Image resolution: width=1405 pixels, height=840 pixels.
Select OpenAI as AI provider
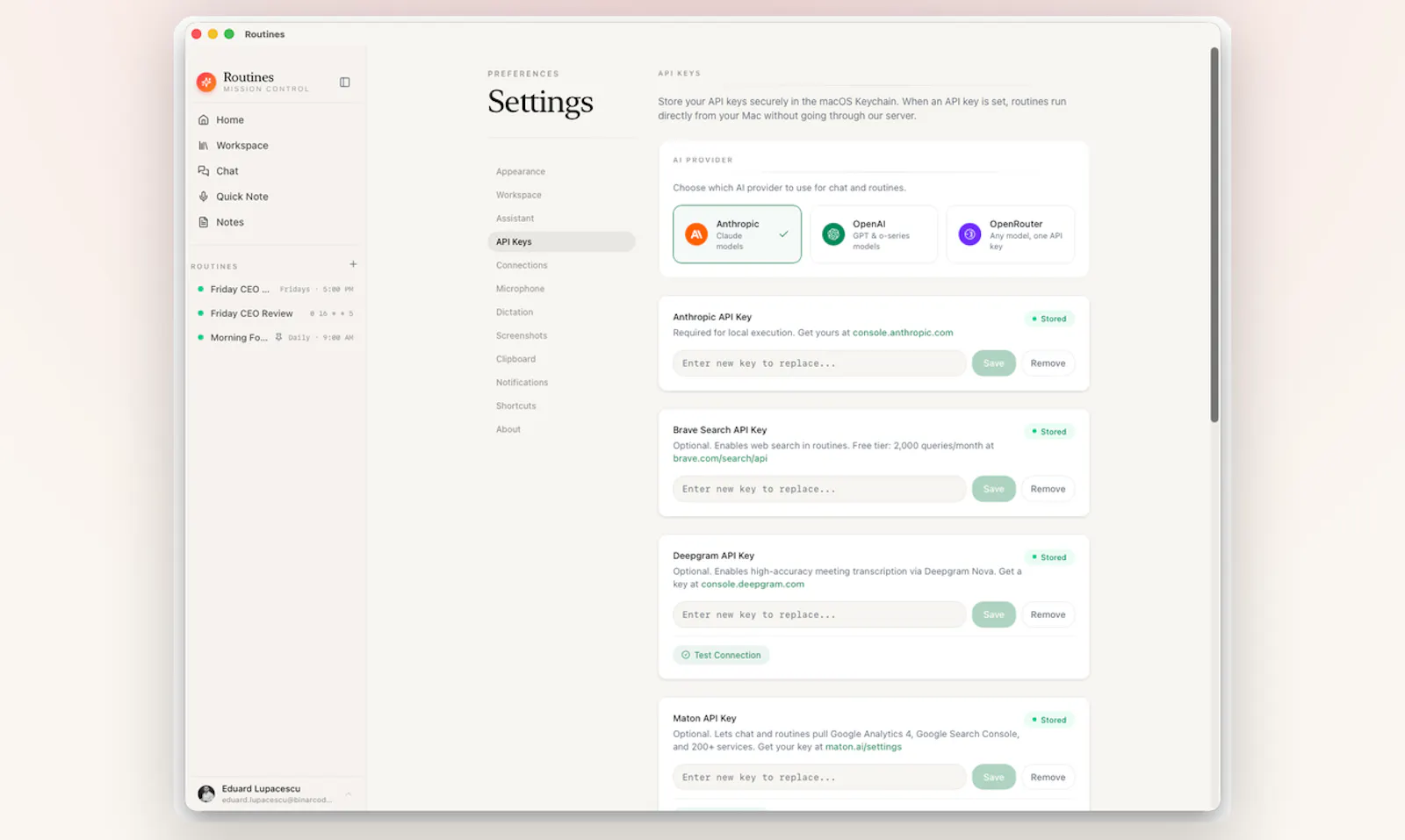(x=874, y=234)
